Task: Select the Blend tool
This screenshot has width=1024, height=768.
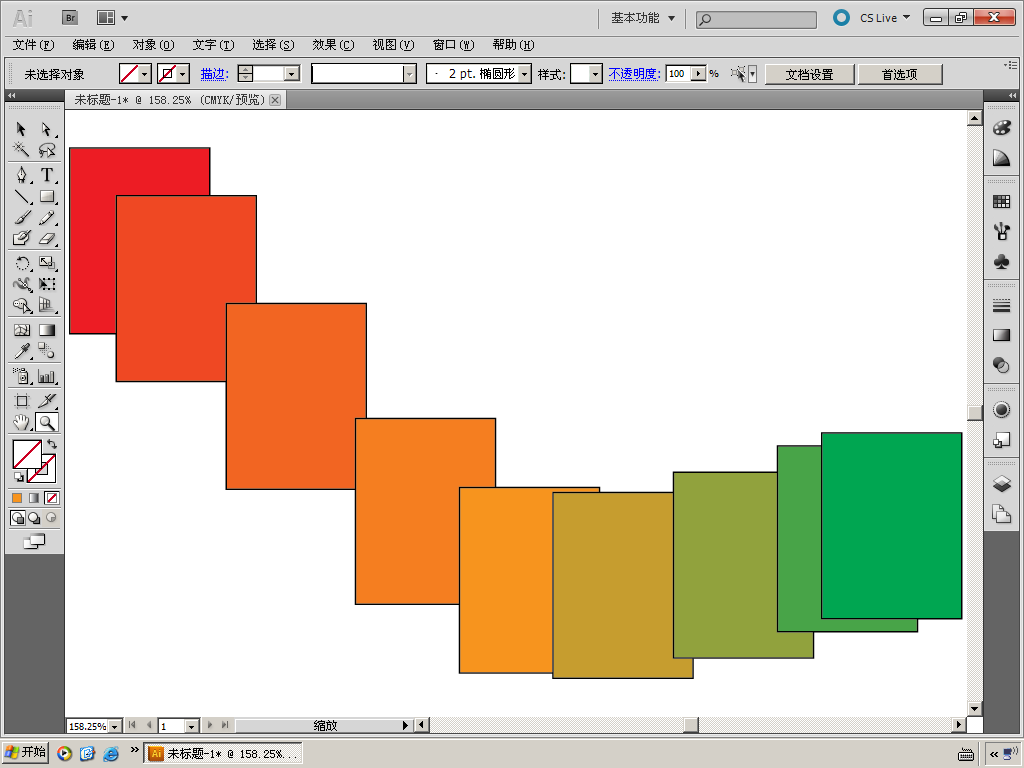Action: click(x=46, y=351)
